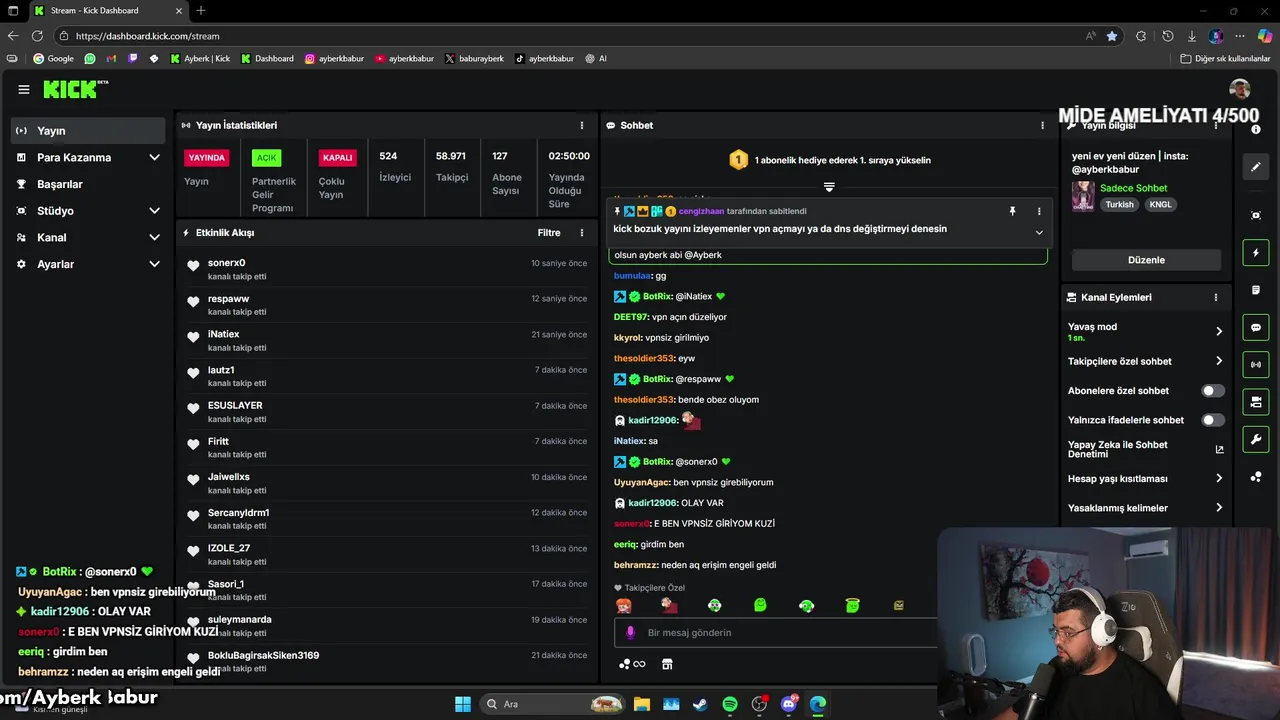Open Yayın İstatistikleri panel three-dot menu
This screenshot has height=720, width=1280.
pyautogui.click(x=582, y=125)
